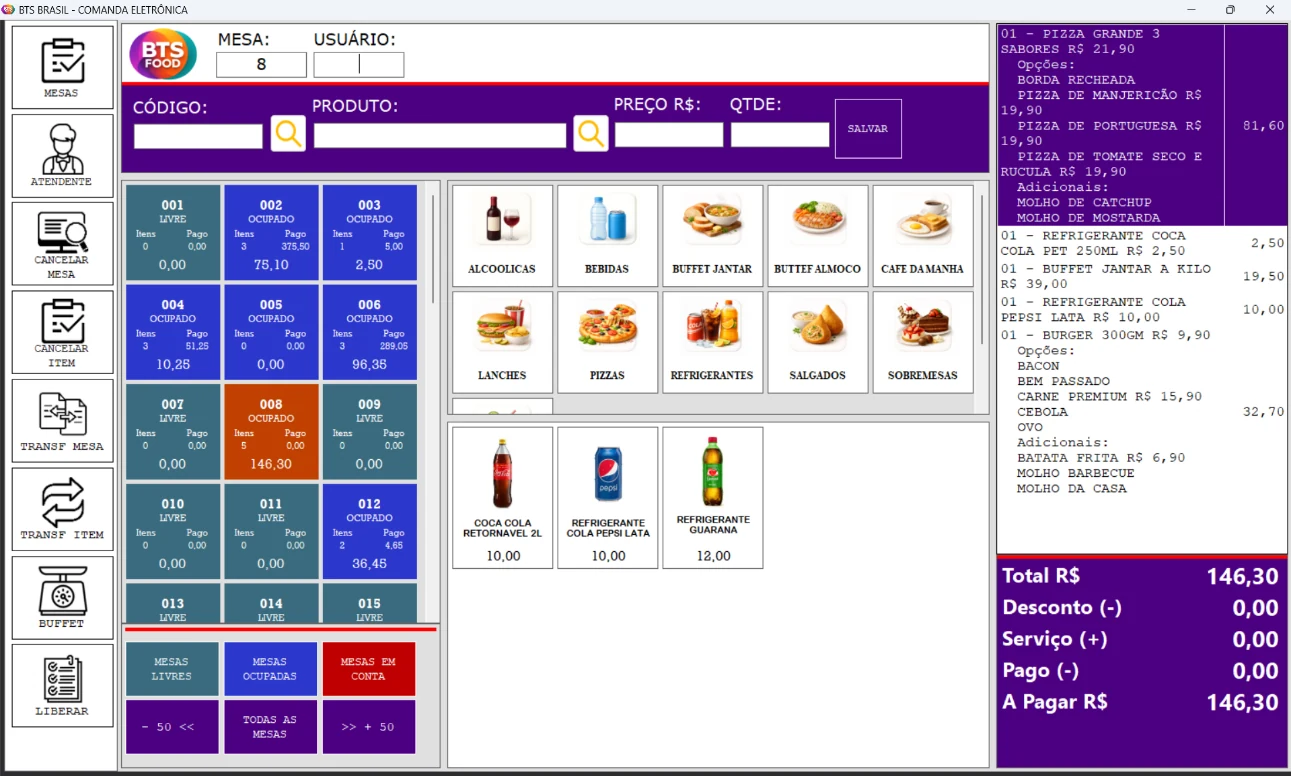The height and width of the screenshot is (776, 1291).
Task: Select the Atendente waiter icon
Action: pos(63,155)
